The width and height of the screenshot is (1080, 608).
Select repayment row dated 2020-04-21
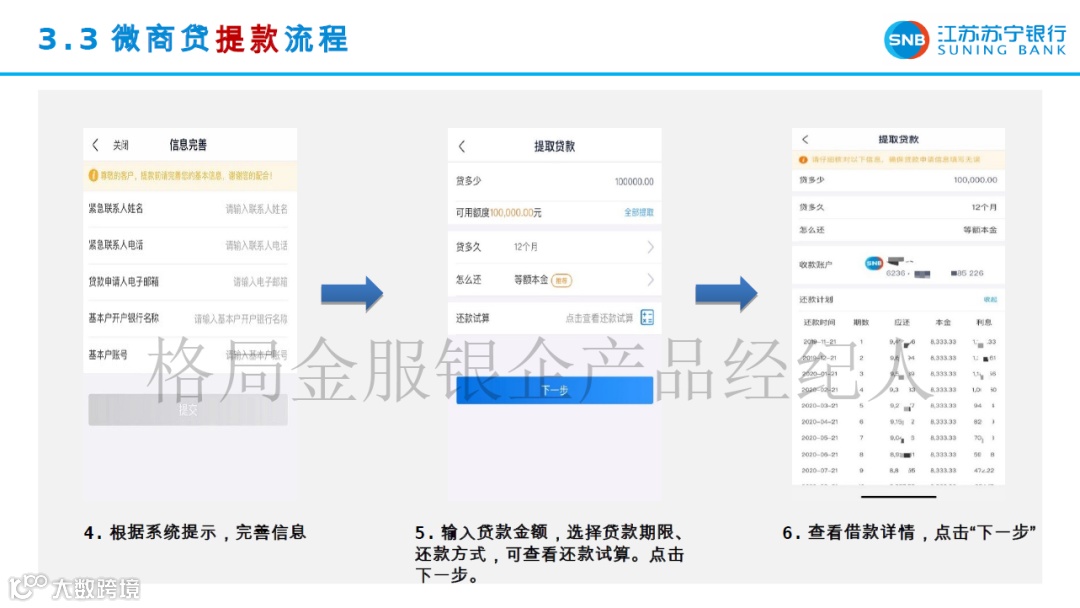(898, 421)
